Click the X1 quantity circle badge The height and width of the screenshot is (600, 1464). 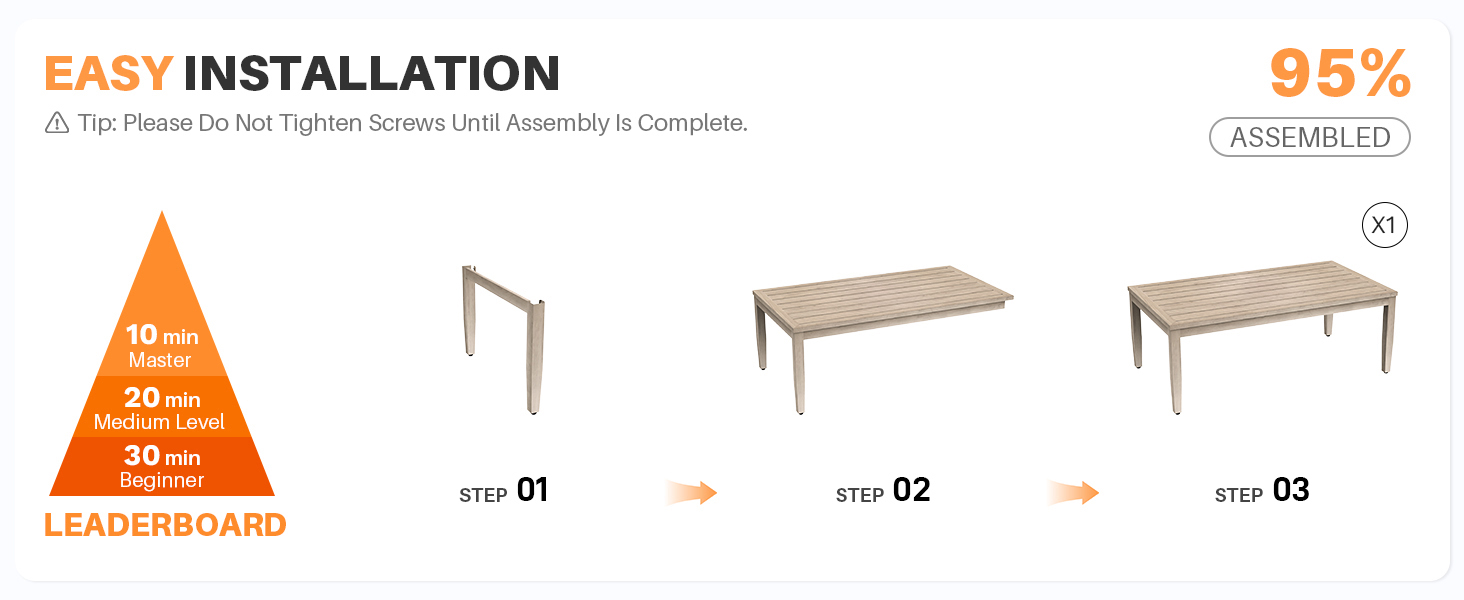[1384, 227]
